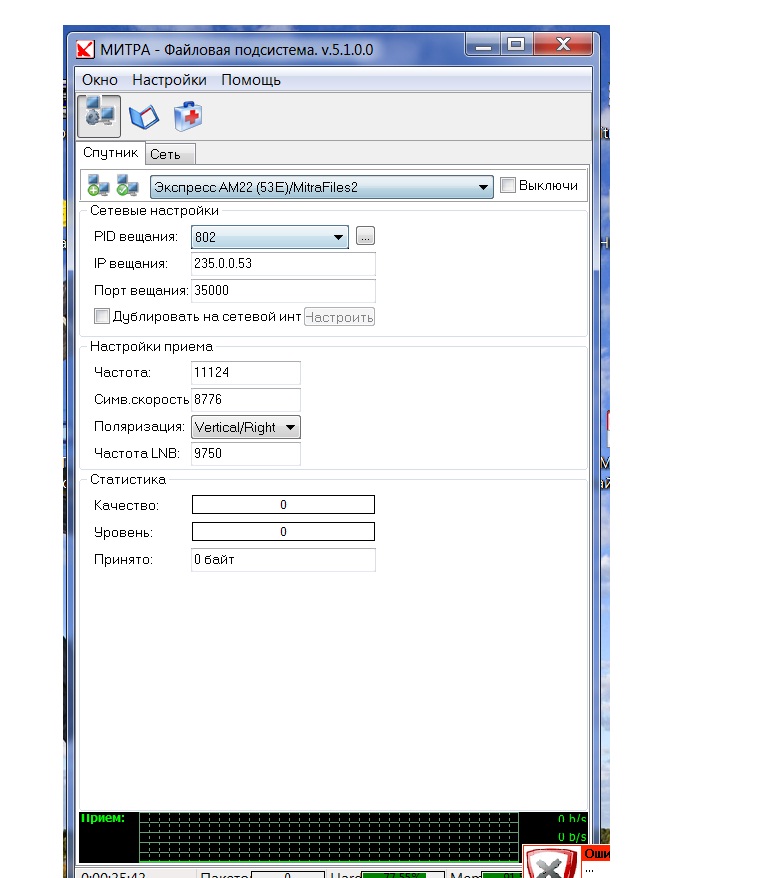Open the Окно menu

click(100, 80)
